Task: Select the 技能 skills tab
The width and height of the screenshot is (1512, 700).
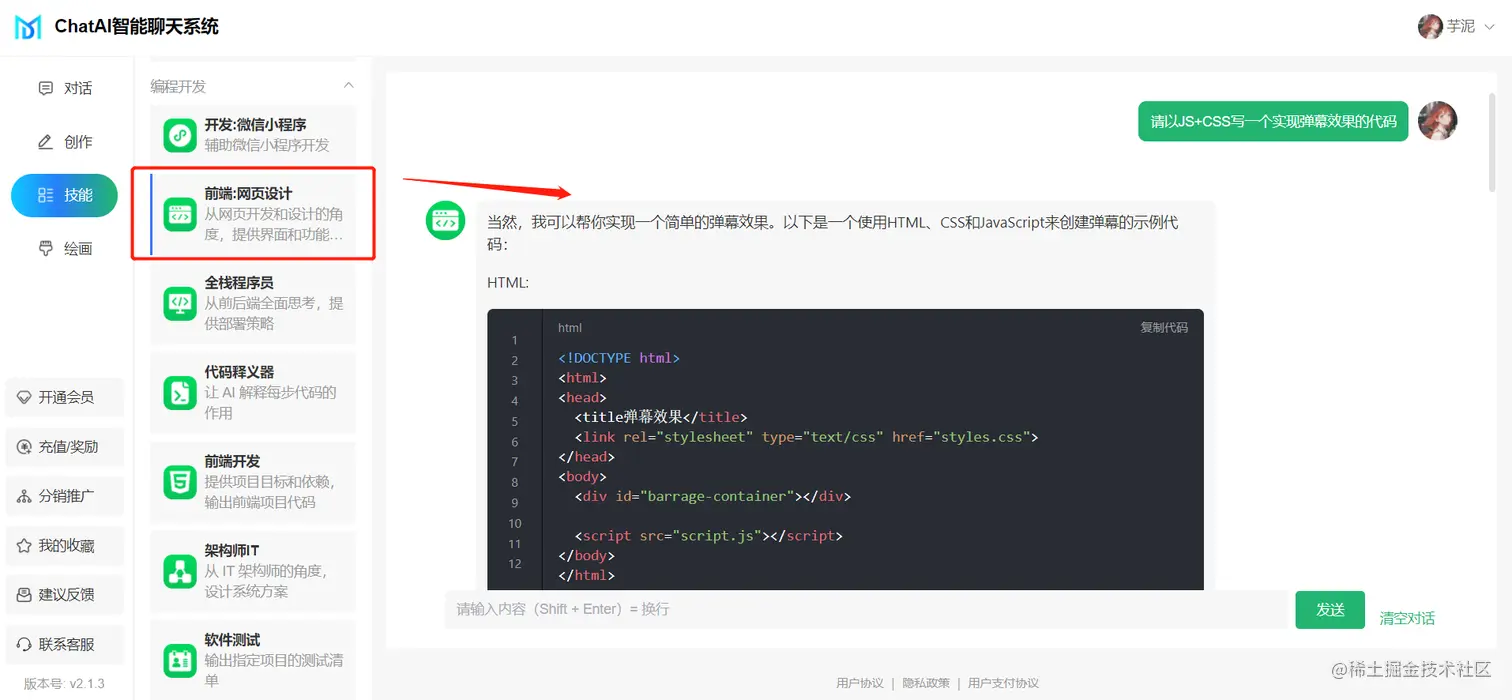Action: [64, 195]
